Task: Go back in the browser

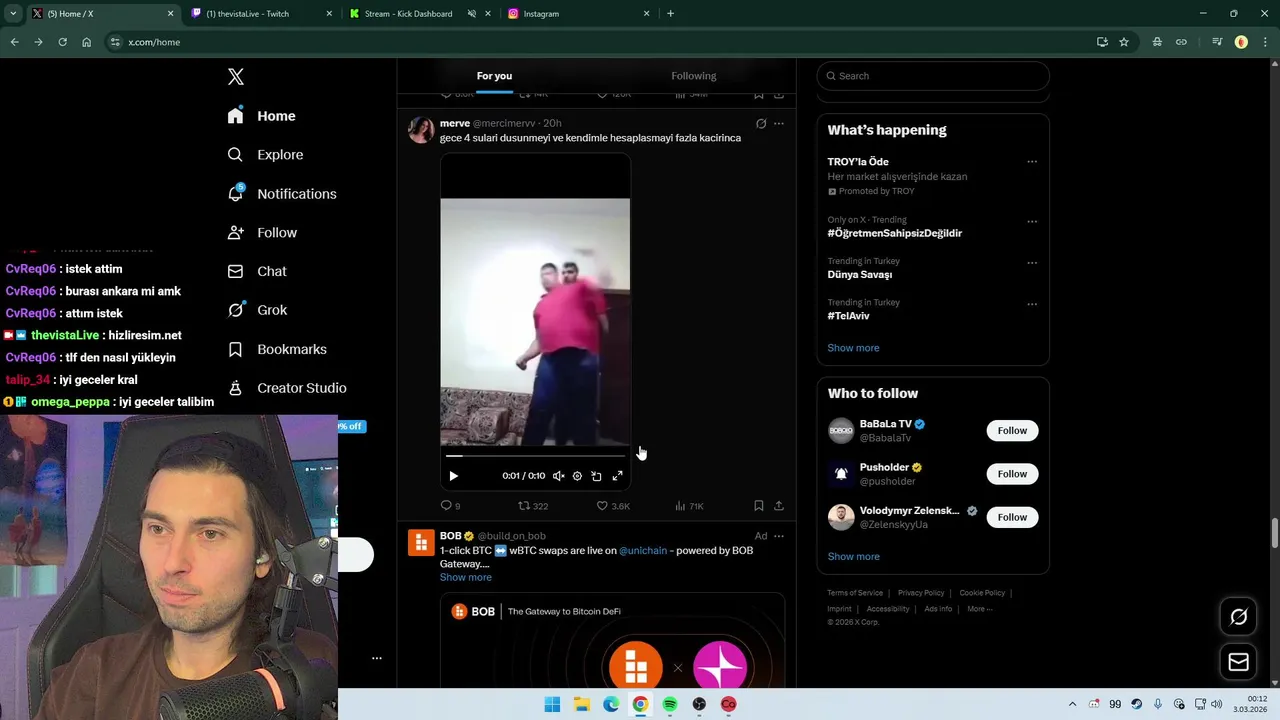Action: click(x=14, y=42)
